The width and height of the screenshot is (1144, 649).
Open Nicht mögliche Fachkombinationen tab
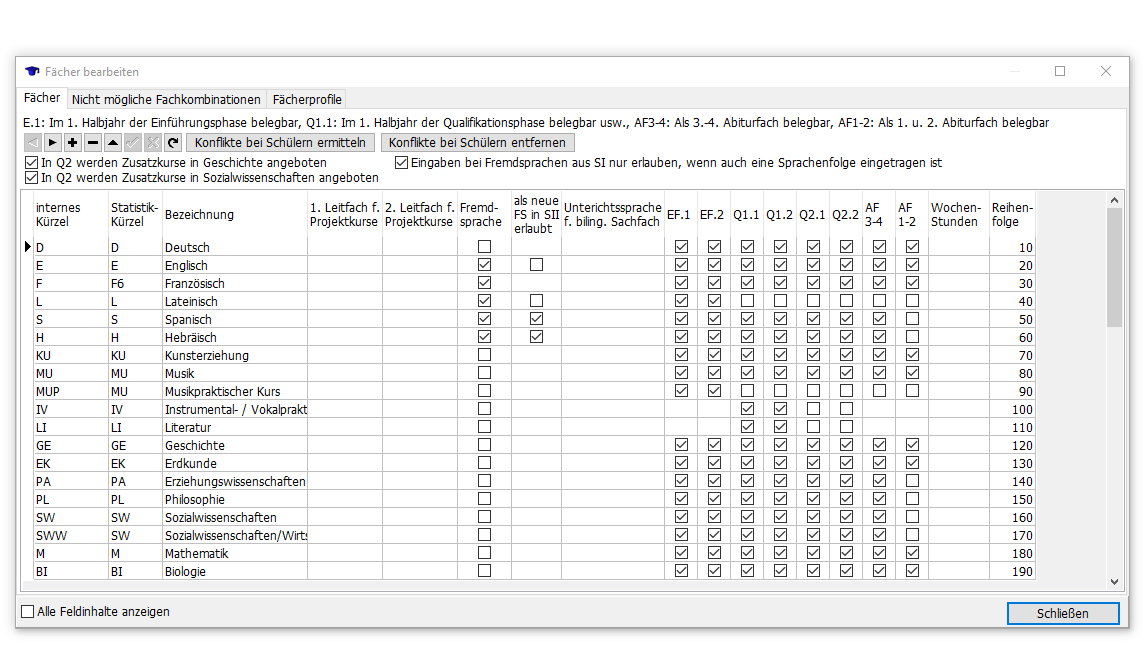coord(166,99)
